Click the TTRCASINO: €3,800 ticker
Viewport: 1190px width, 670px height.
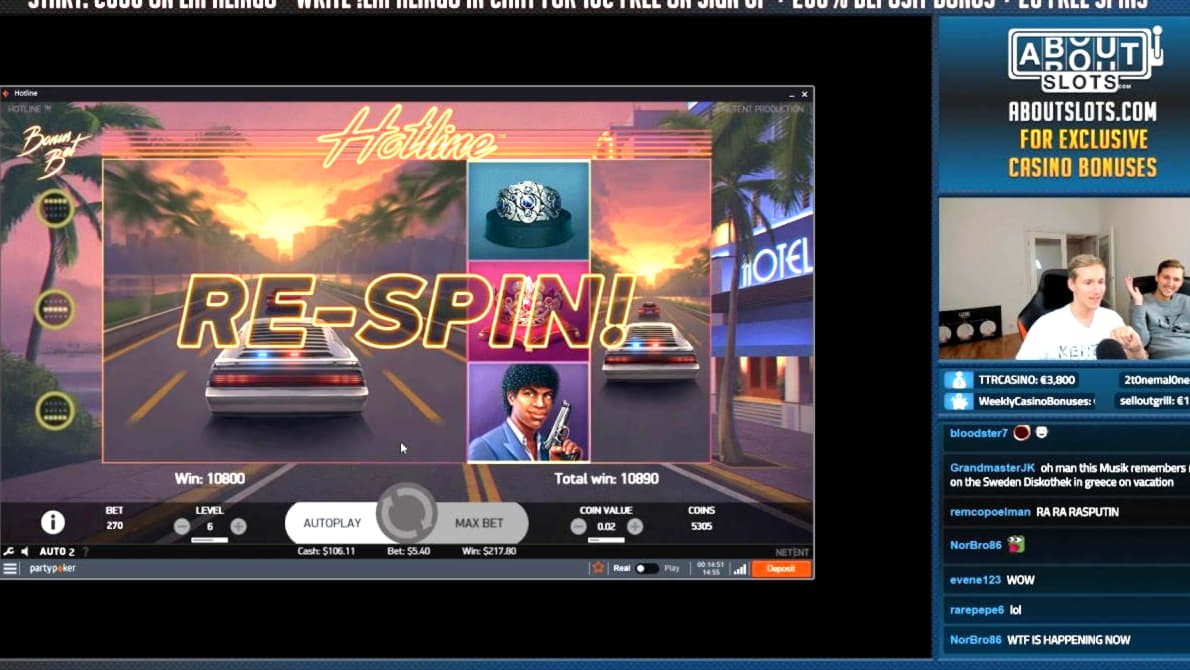point(1027,380)
